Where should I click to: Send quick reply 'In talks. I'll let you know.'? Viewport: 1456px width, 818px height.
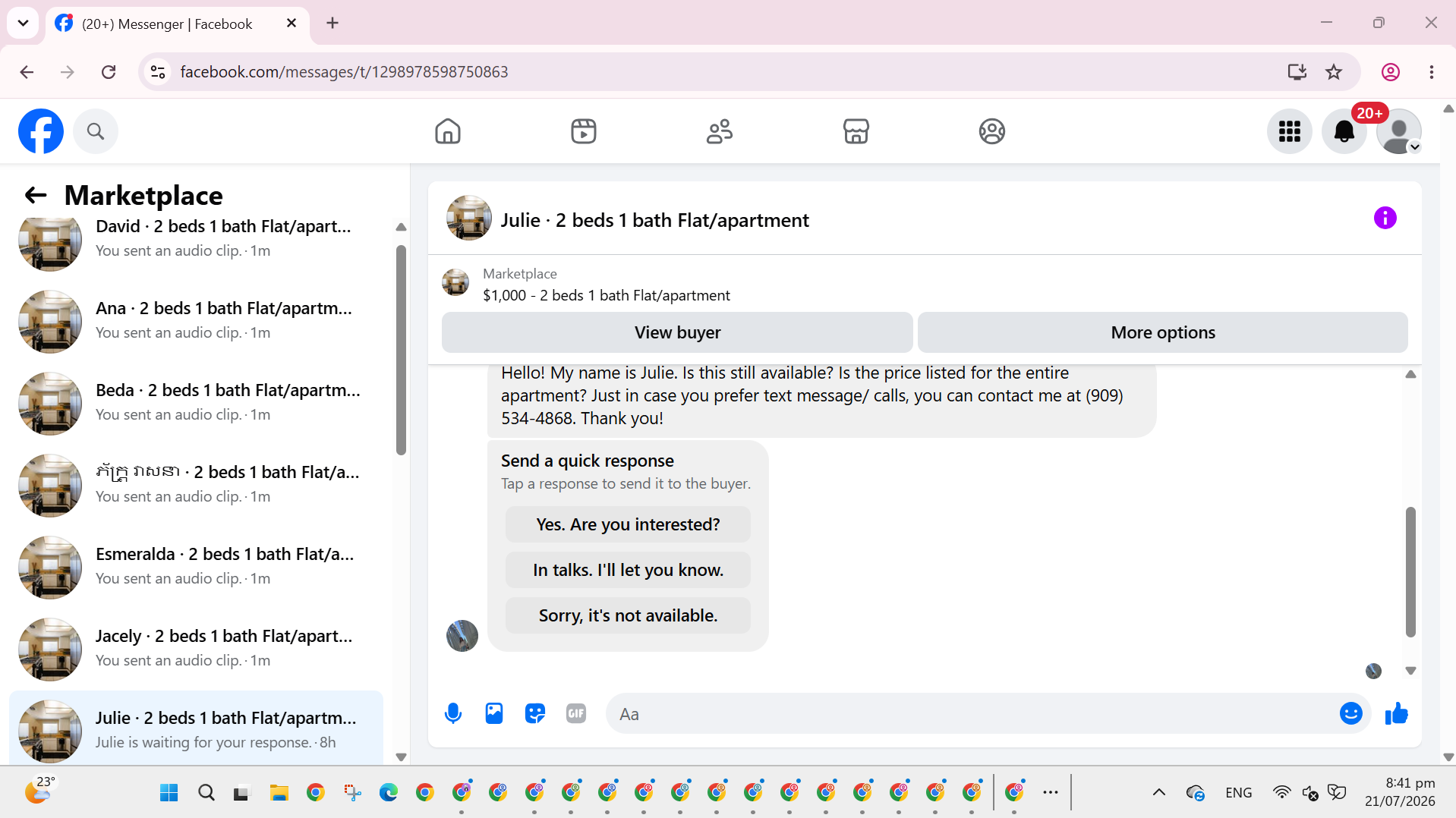(x=628, y=570)
